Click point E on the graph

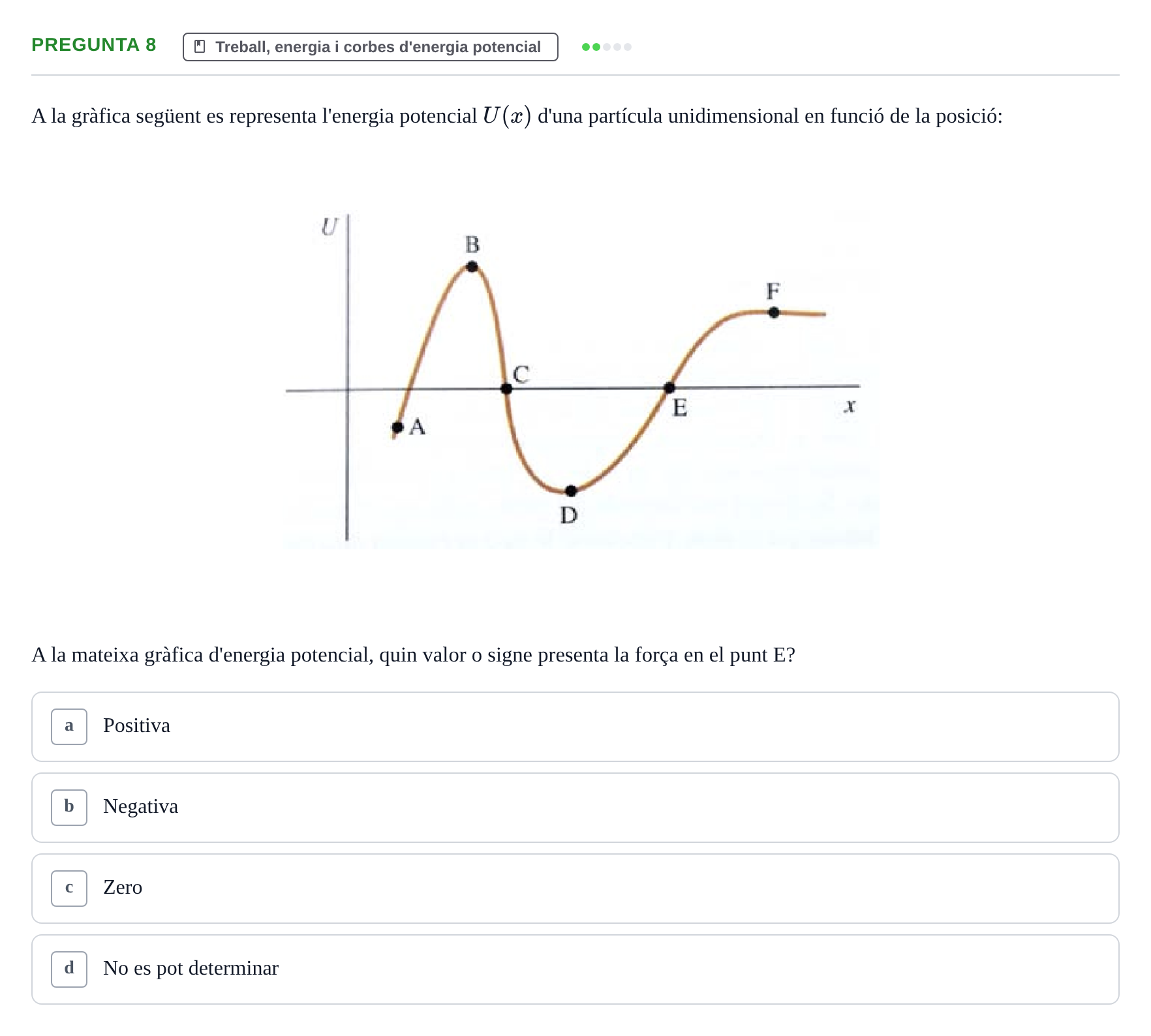pyautogui.click(x=669, y=388)
